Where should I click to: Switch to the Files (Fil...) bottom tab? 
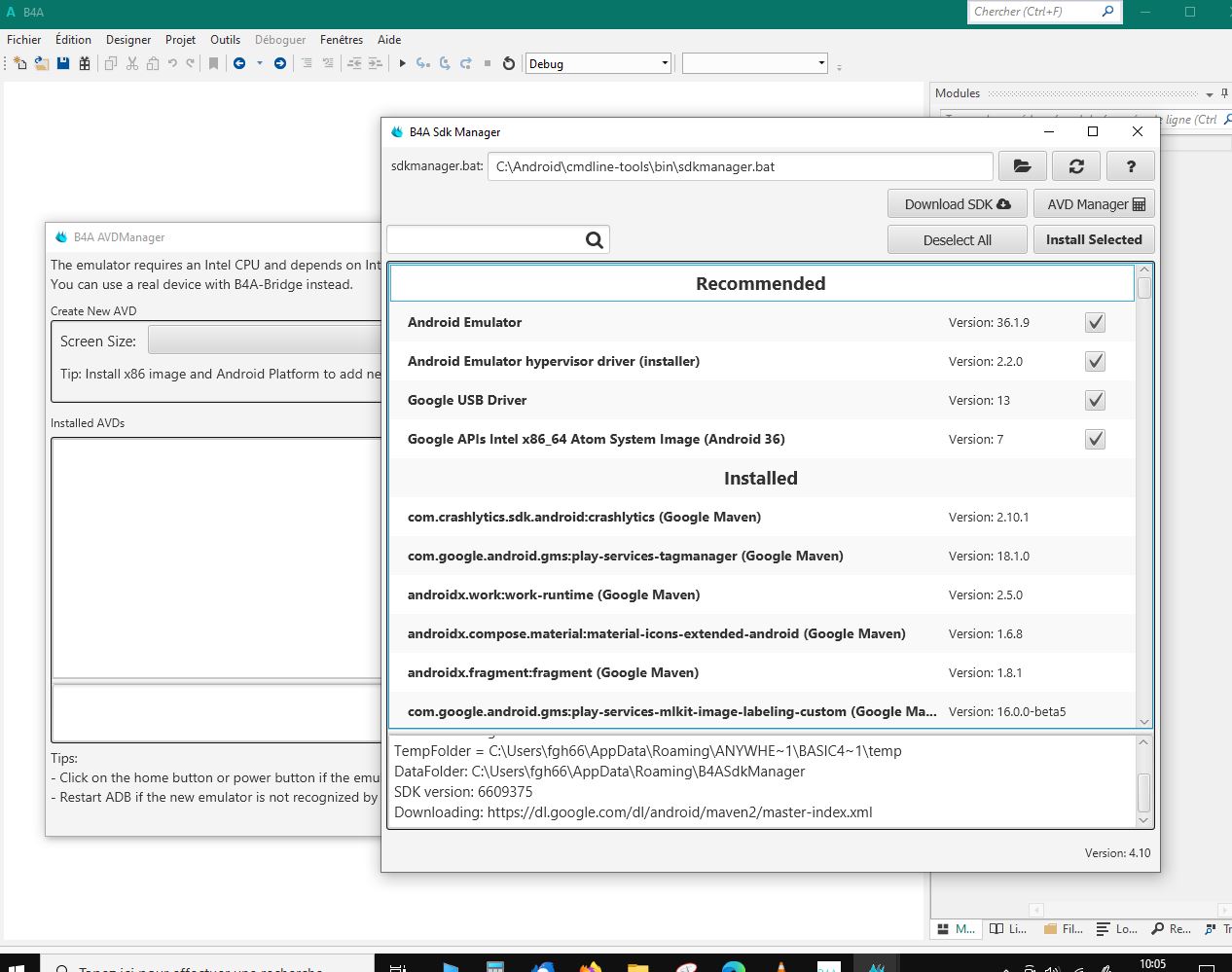click(x=1064, y=929)
